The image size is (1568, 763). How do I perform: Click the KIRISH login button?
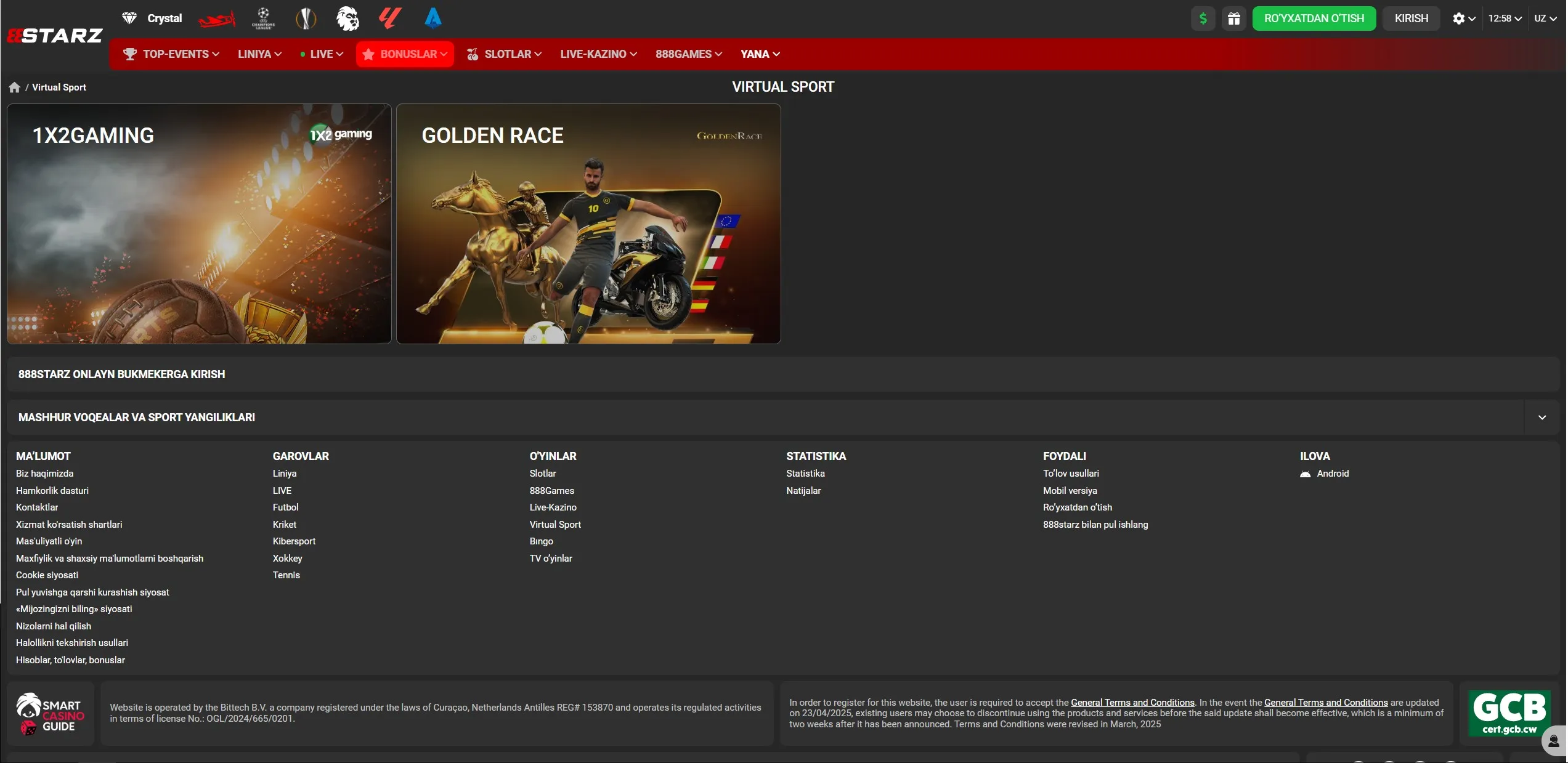1411,18
